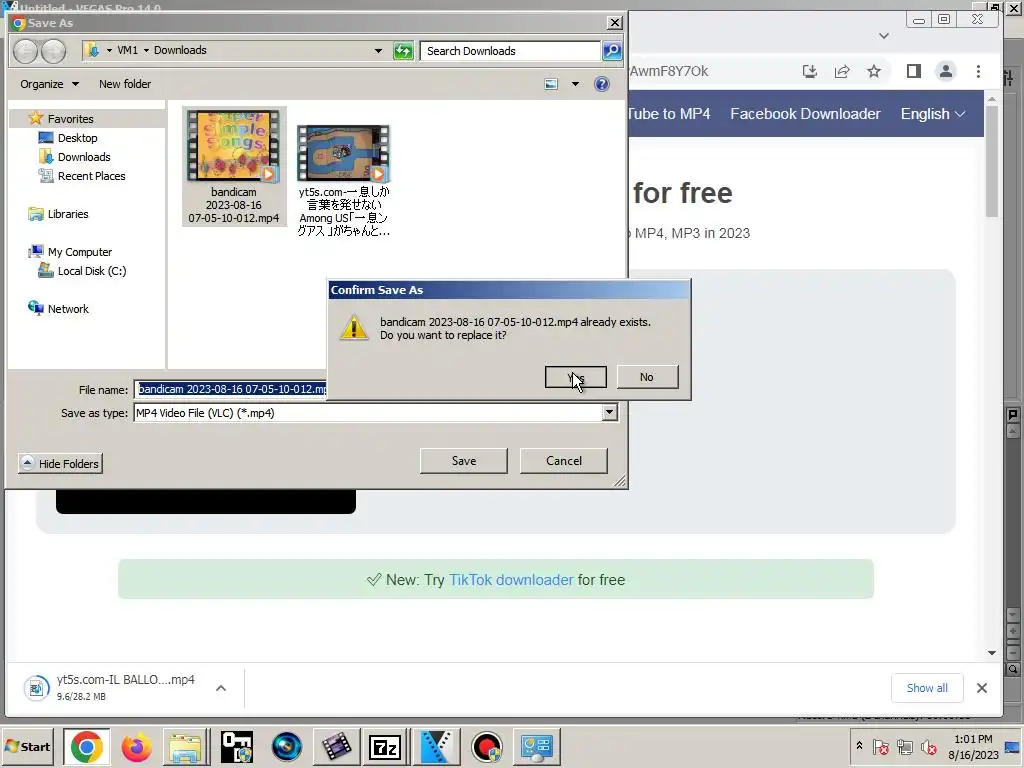Open Chrome's three-dot menu
Screen dimensions: 1024x768
(x=978, y=71)
